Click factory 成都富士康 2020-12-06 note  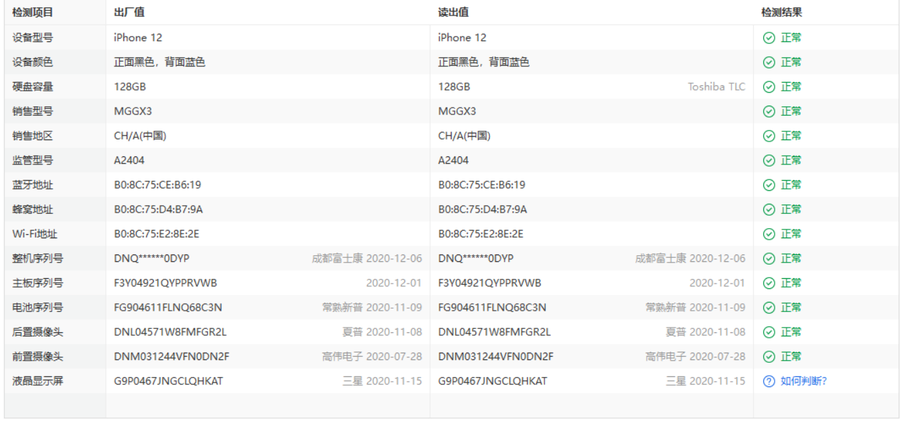point(367,258)
